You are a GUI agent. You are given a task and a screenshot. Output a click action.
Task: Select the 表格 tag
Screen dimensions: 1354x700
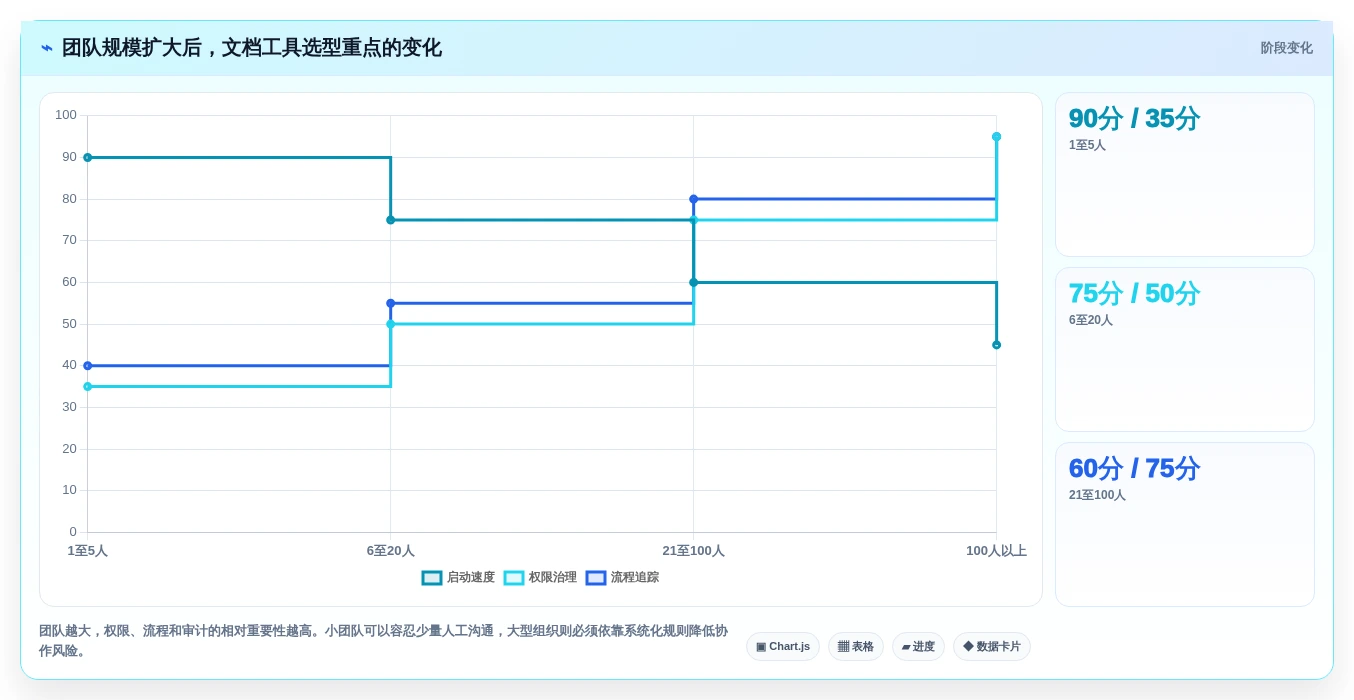856,647
